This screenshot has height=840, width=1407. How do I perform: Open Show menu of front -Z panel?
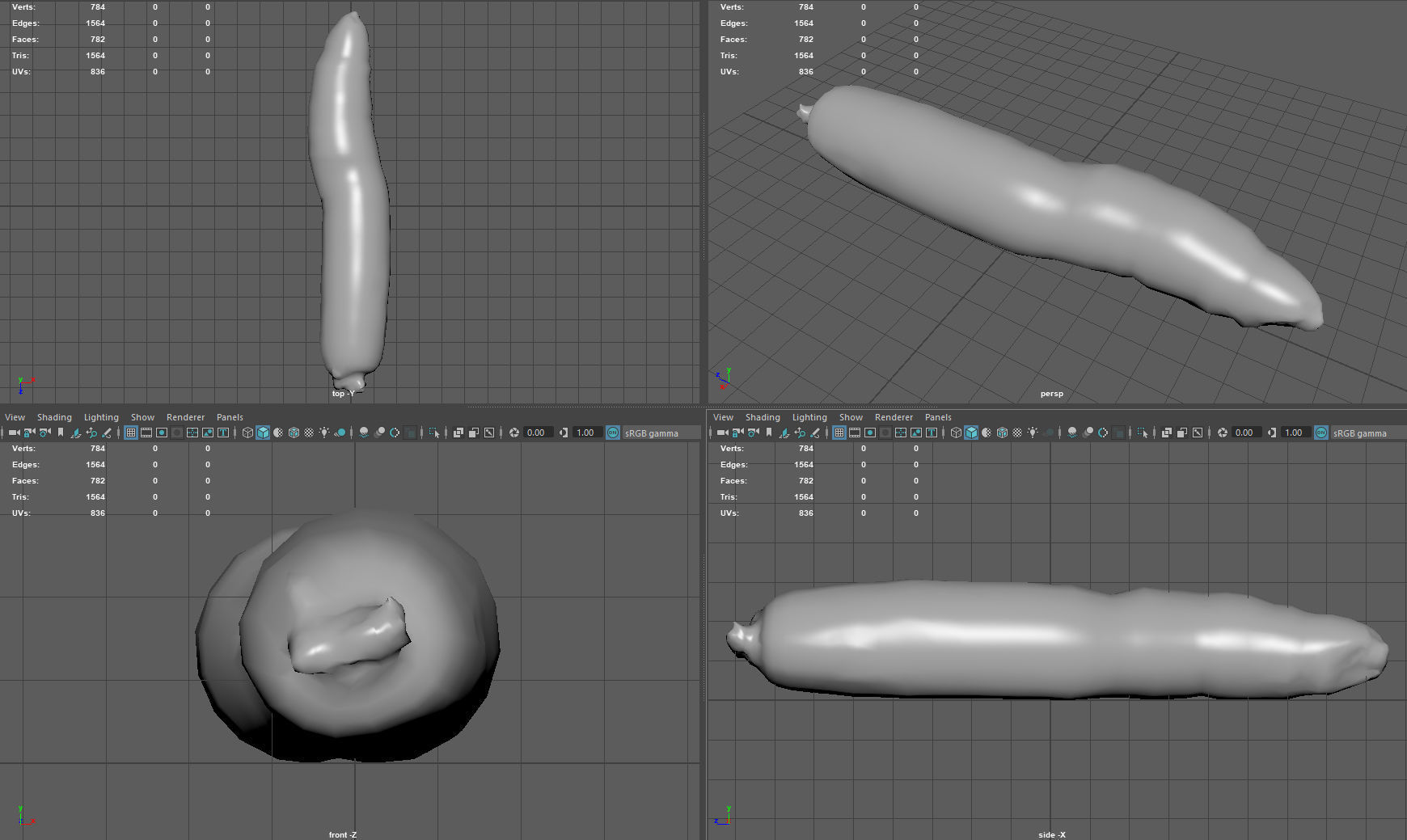142,417
